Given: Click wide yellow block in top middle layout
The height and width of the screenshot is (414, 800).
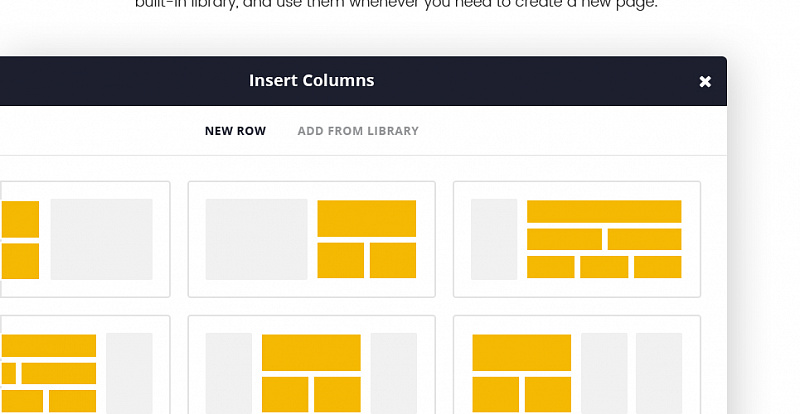Looking at the screenshot, I should tap(366, 218).
